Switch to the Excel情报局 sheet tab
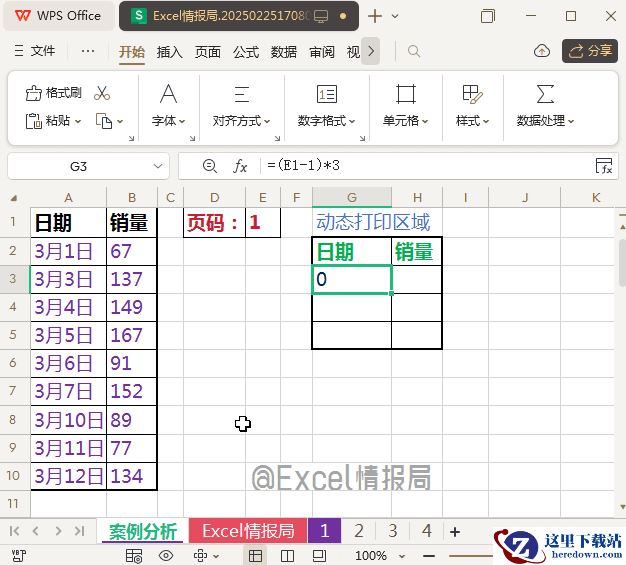 click(x=248, y=531)
